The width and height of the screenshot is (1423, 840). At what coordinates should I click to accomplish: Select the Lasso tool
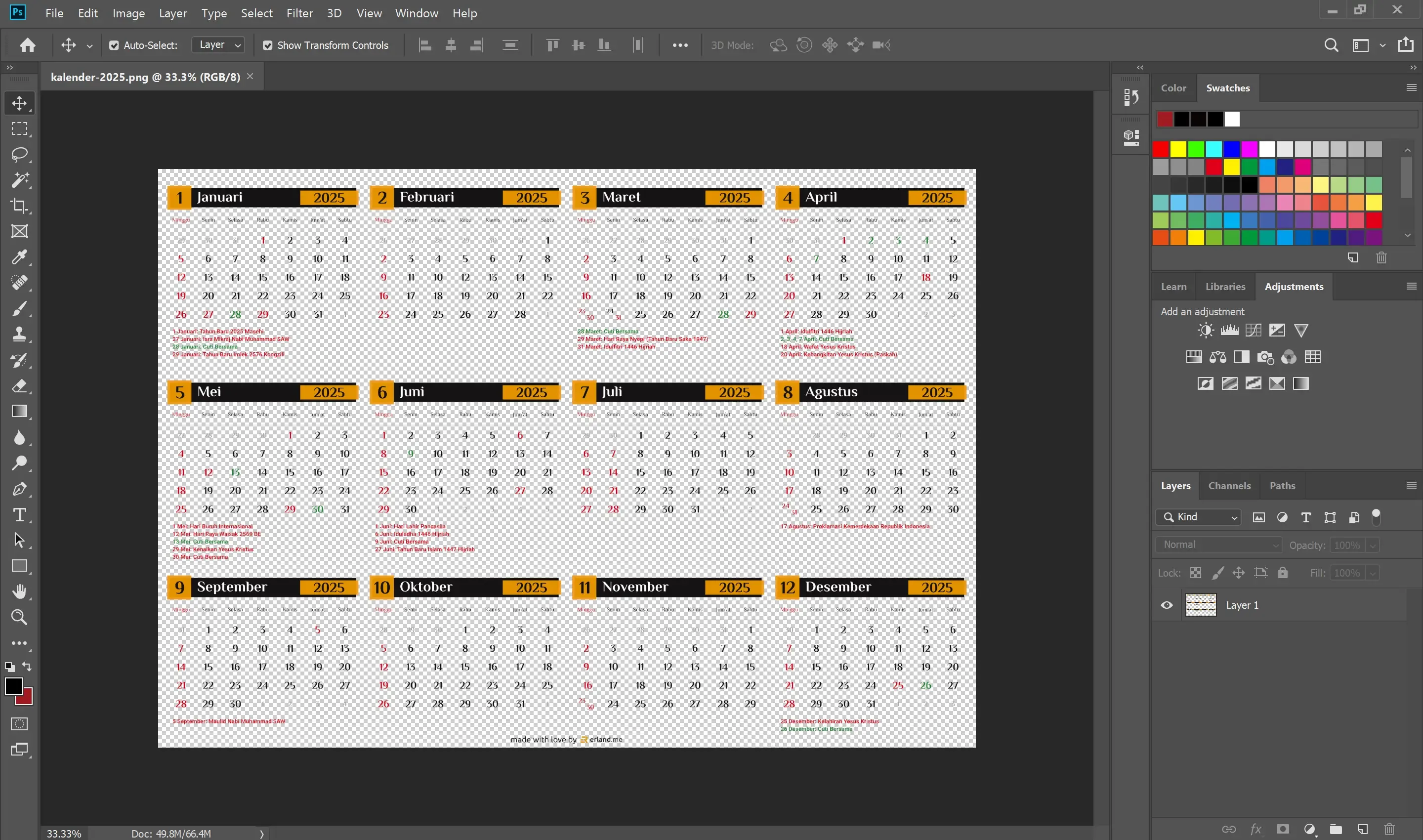click(19, 155)
